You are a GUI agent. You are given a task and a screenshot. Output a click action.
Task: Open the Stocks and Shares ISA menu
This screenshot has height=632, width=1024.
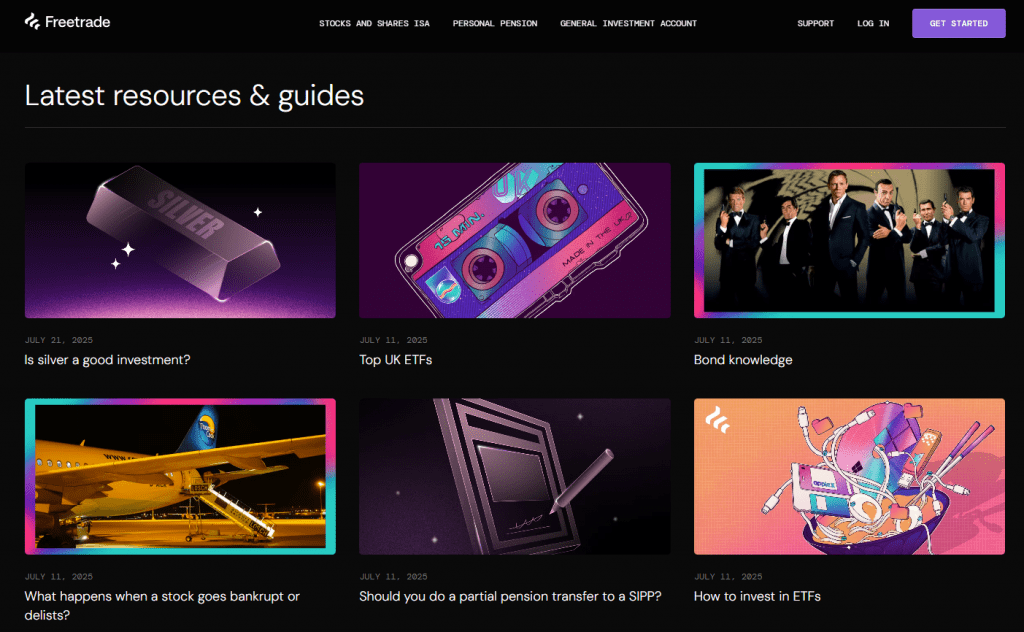point(374,24)
